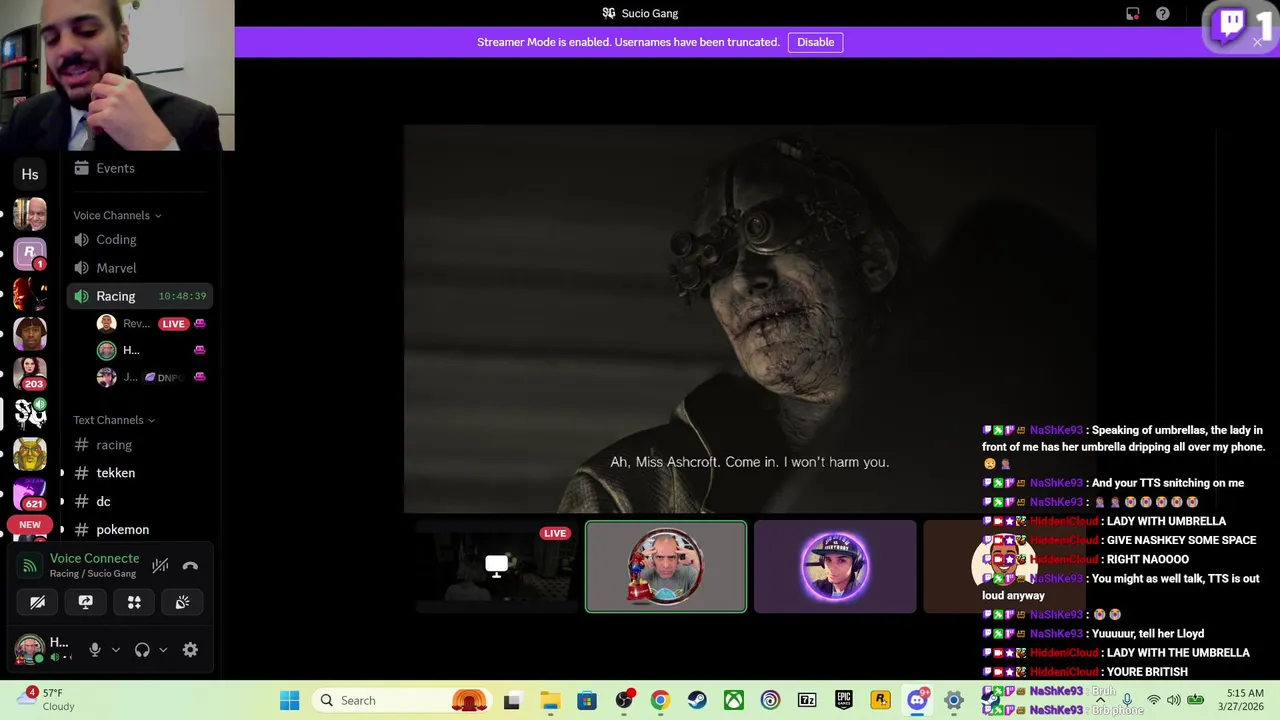
Task: Click the NEW badge in the server list
Action: pos(30,525)
